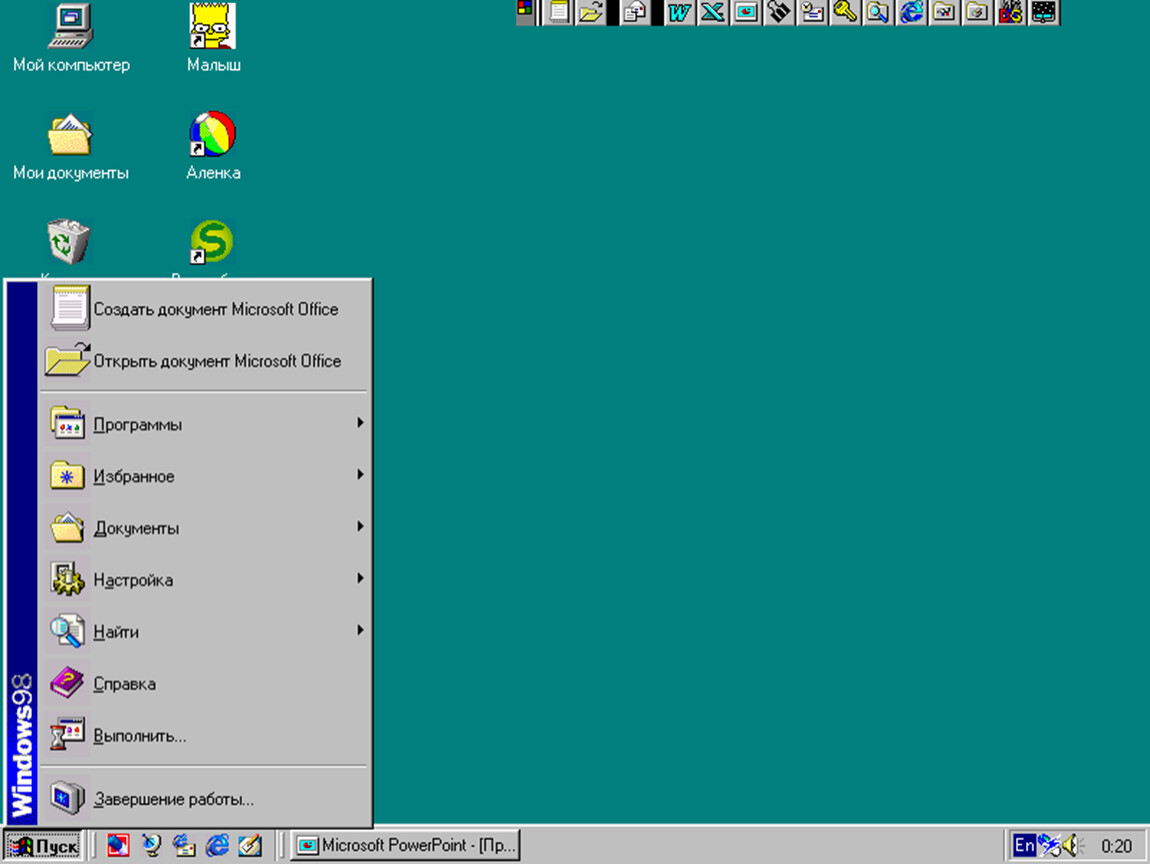Image resolution: width=1150 pixels, height=864 pixels.
Task: Click the Office logo on the shortcut bar
Action: click(x=524, y=9)
